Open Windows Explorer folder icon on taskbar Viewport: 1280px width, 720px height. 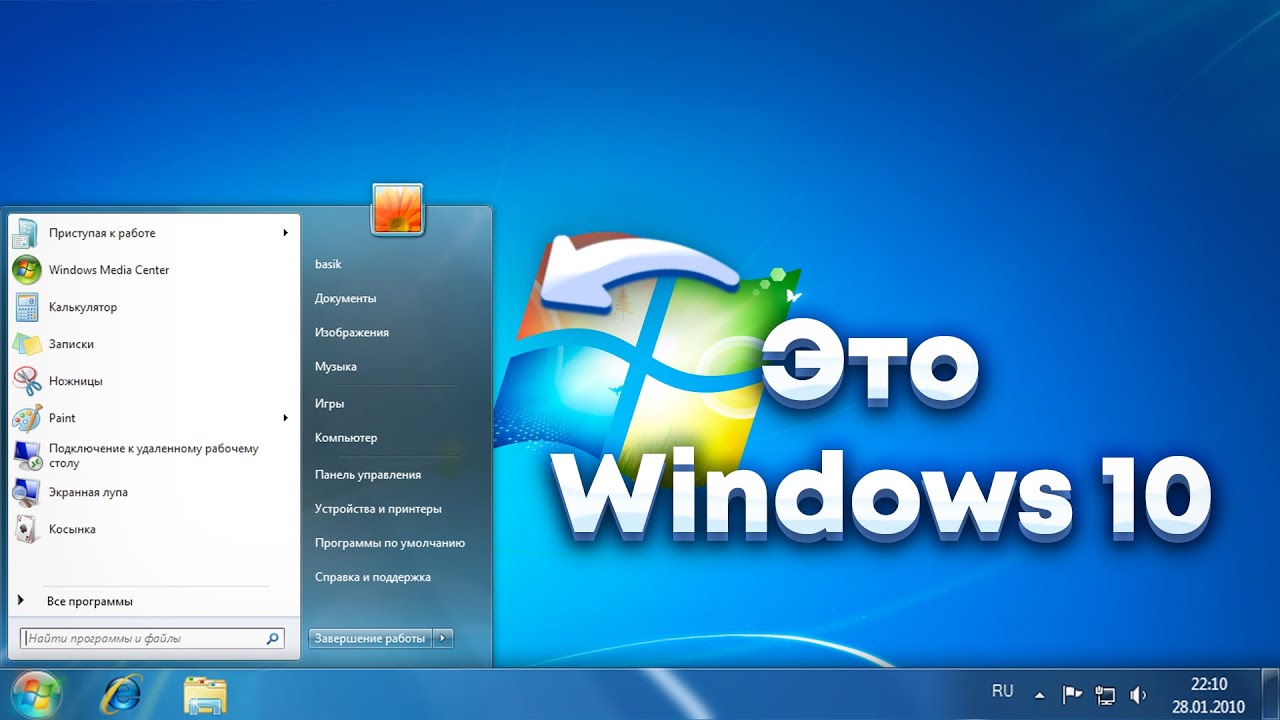point(205,696)
